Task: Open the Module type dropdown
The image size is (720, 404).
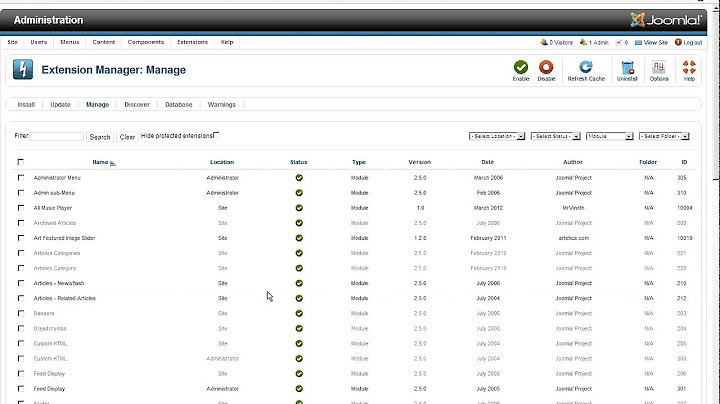Action: pyautogui.click(x=609, y=136)
